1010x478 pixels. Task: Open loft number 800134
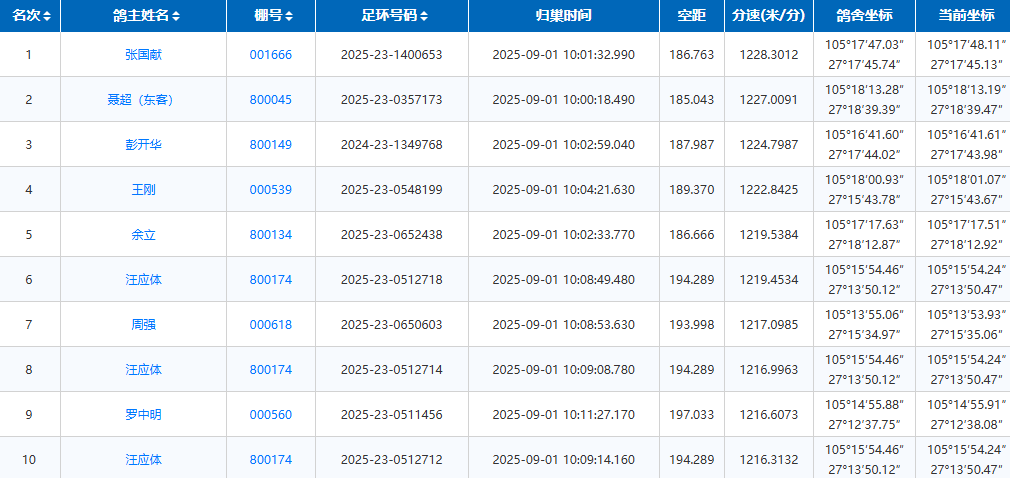point(270,235)
